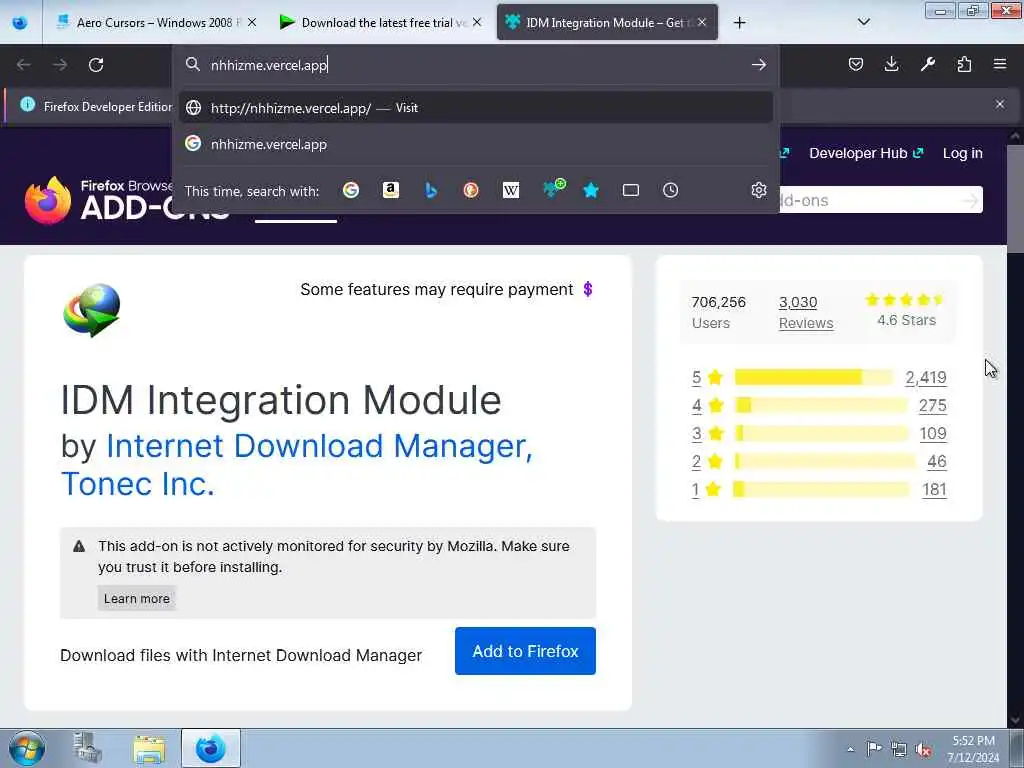Open the 3,030 Reviews link
1024x768 pixels.
(806, 312)
